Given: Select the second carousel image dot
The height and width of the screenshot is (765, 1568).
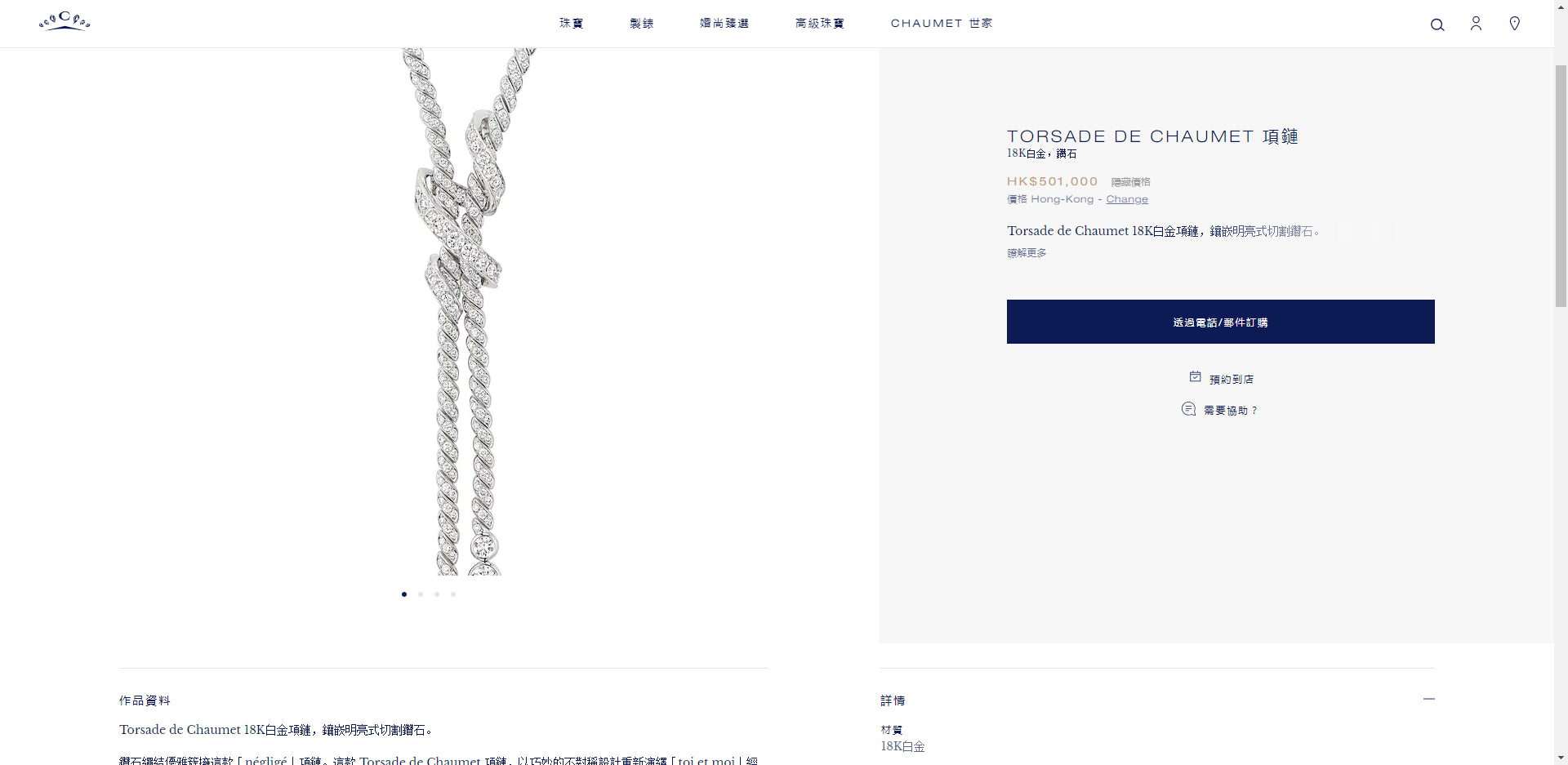Looking at the screenshot, I should tap(421, 594).
